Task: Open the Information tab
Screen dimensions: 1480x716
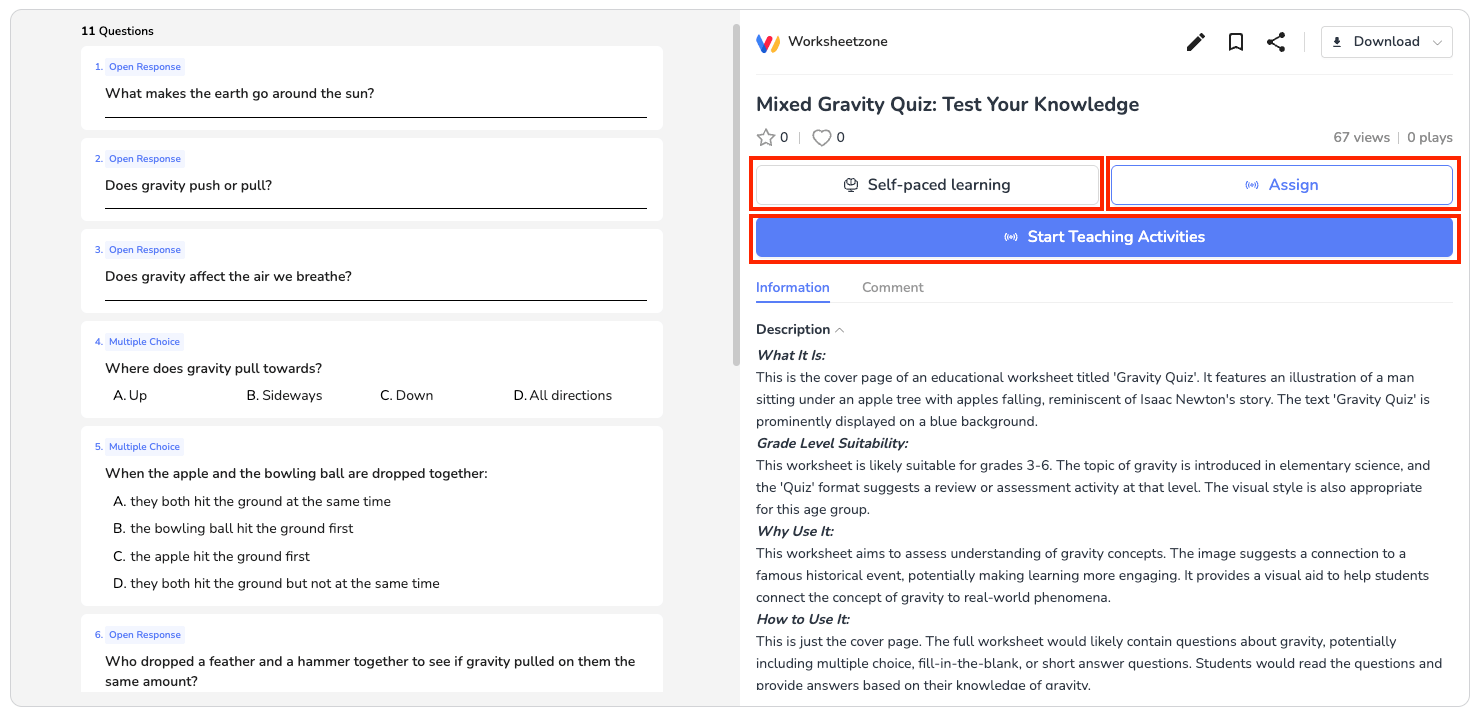Action: [792, 287]
